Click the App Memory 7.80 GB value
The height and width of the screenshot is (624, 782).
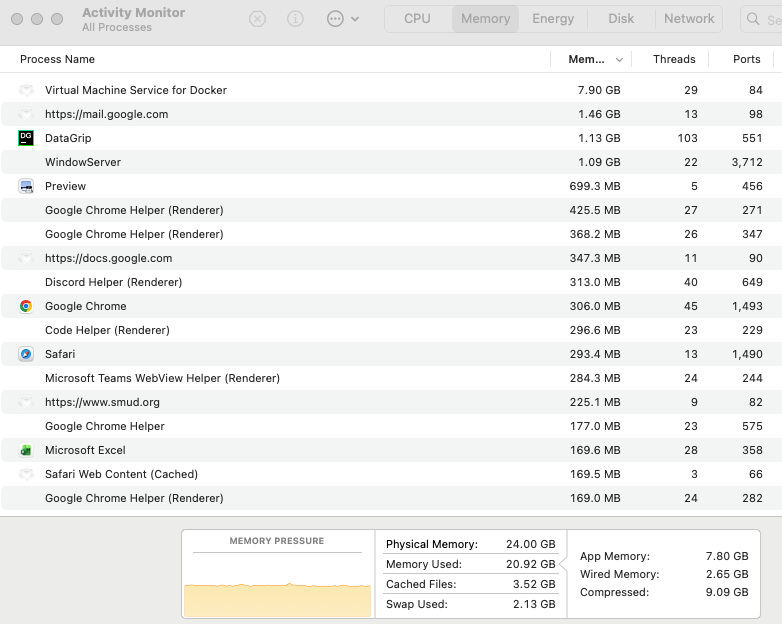(x=727, y=556)
